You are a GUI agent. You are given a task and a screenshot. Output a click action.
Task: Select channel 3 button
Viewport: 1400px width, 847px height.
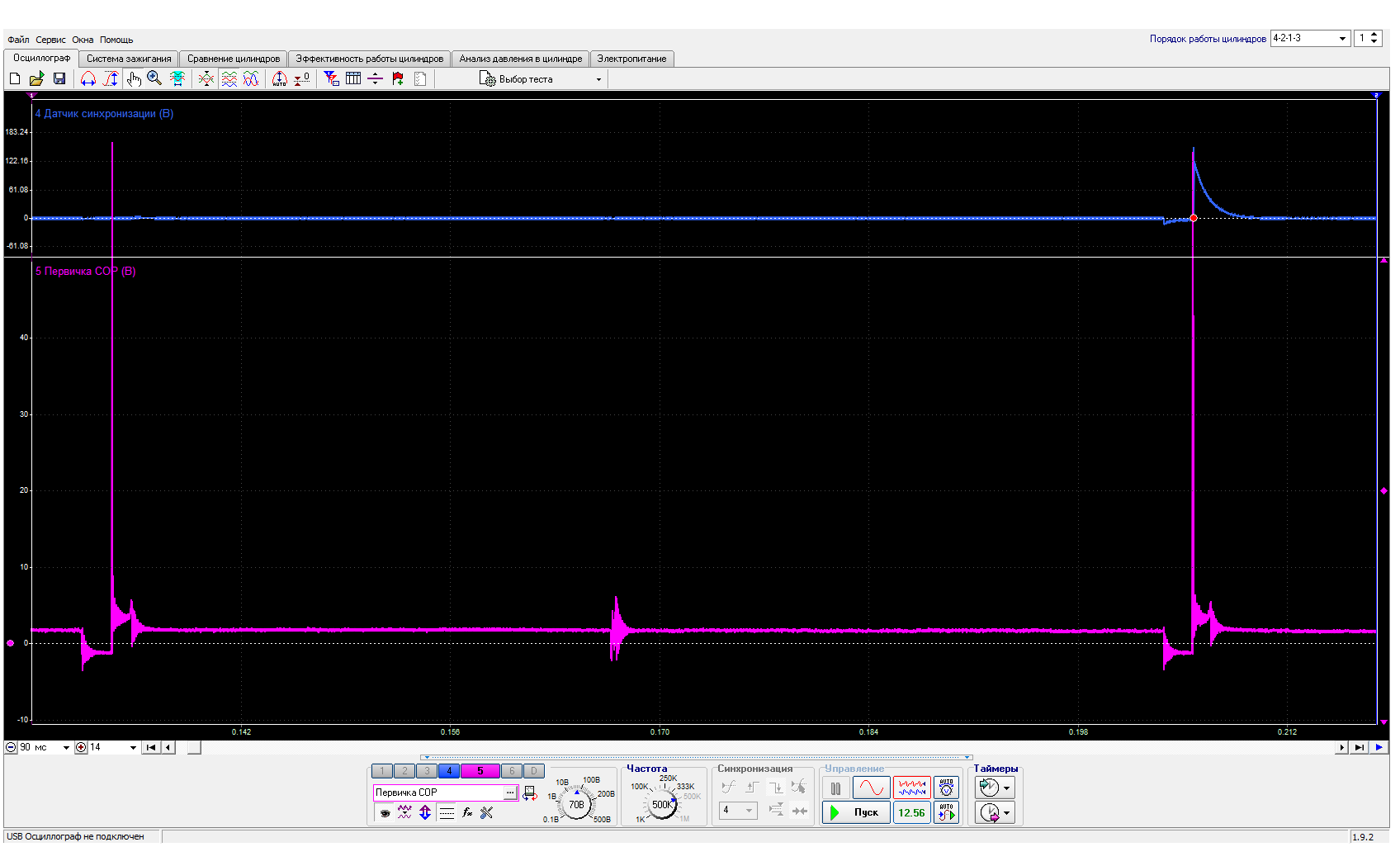tap(427, 771)
